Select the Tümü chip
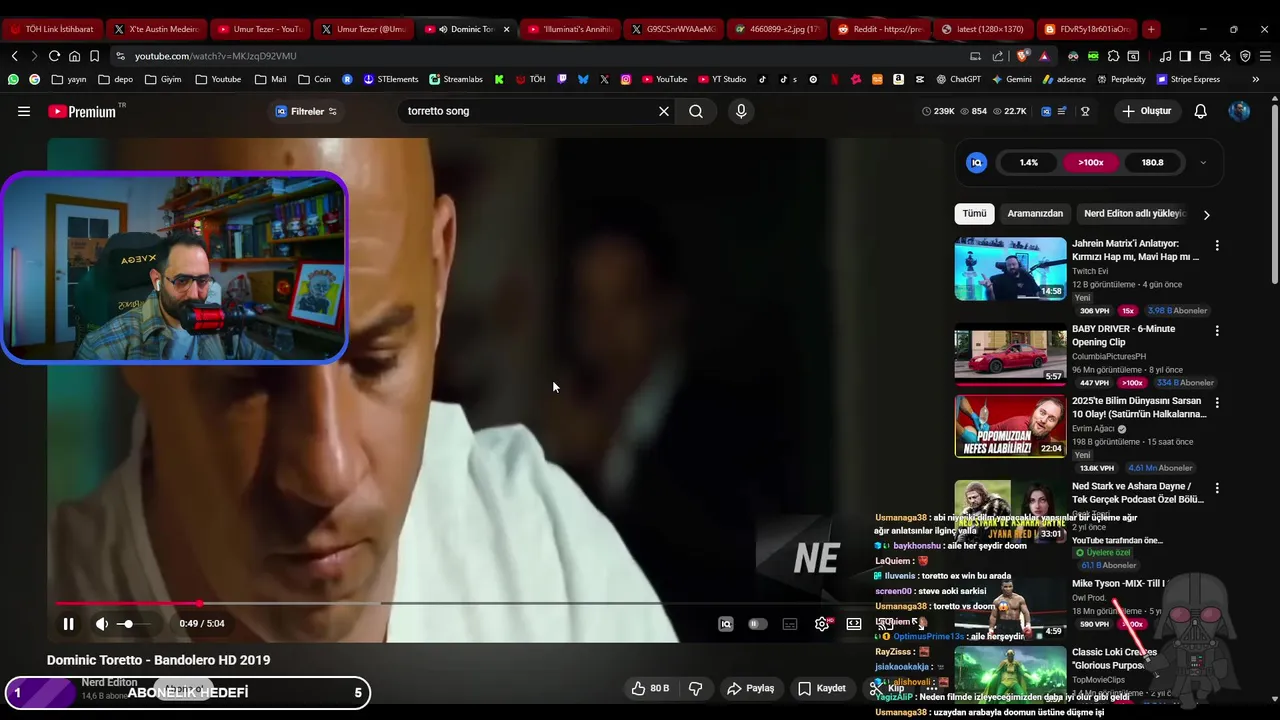1280x720 pixels. (x=974, y=213)
